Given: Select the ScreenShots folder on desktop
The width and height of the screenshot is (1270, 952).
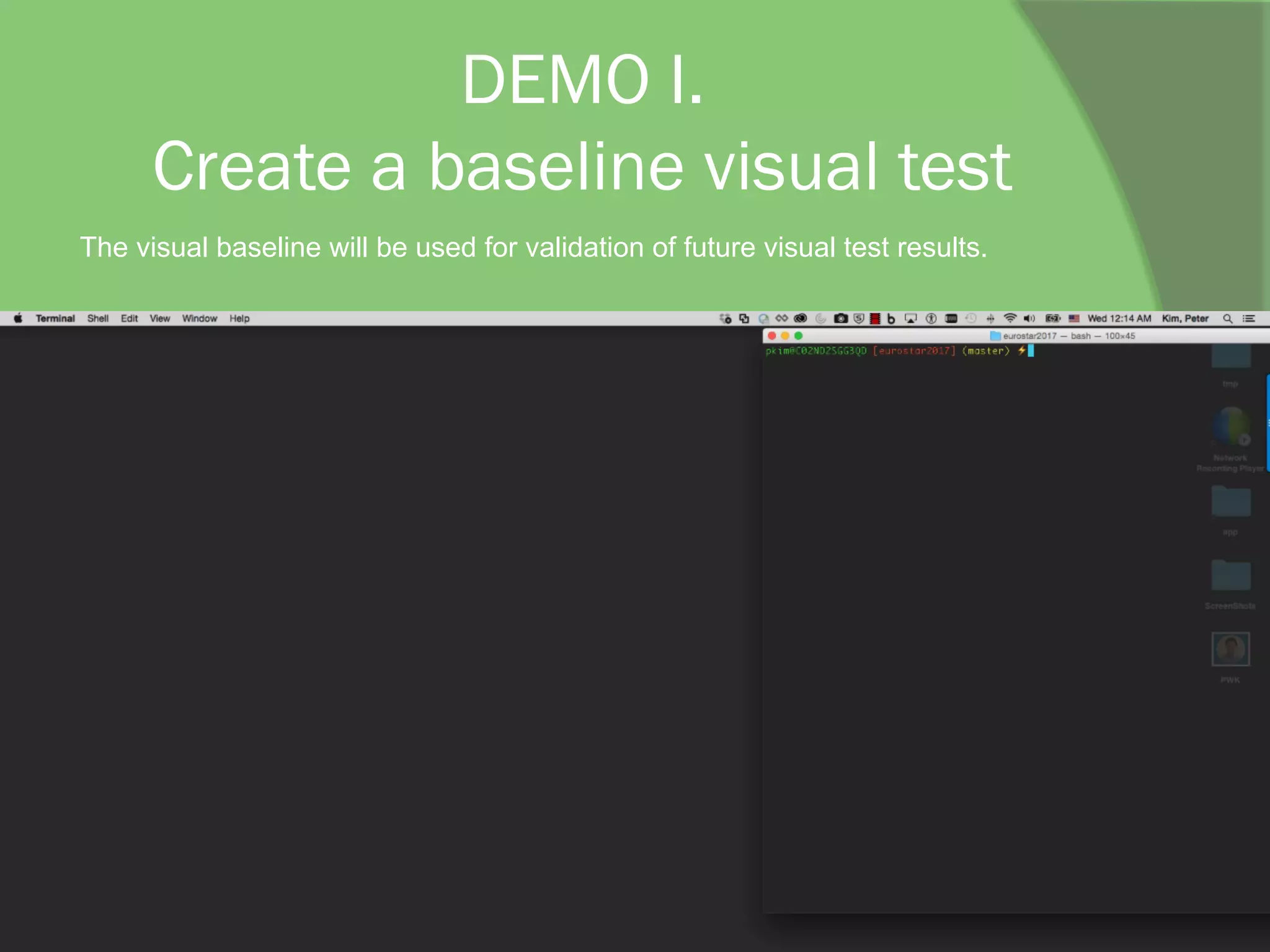Looking at the screenshot, I should pos(1231,584).
